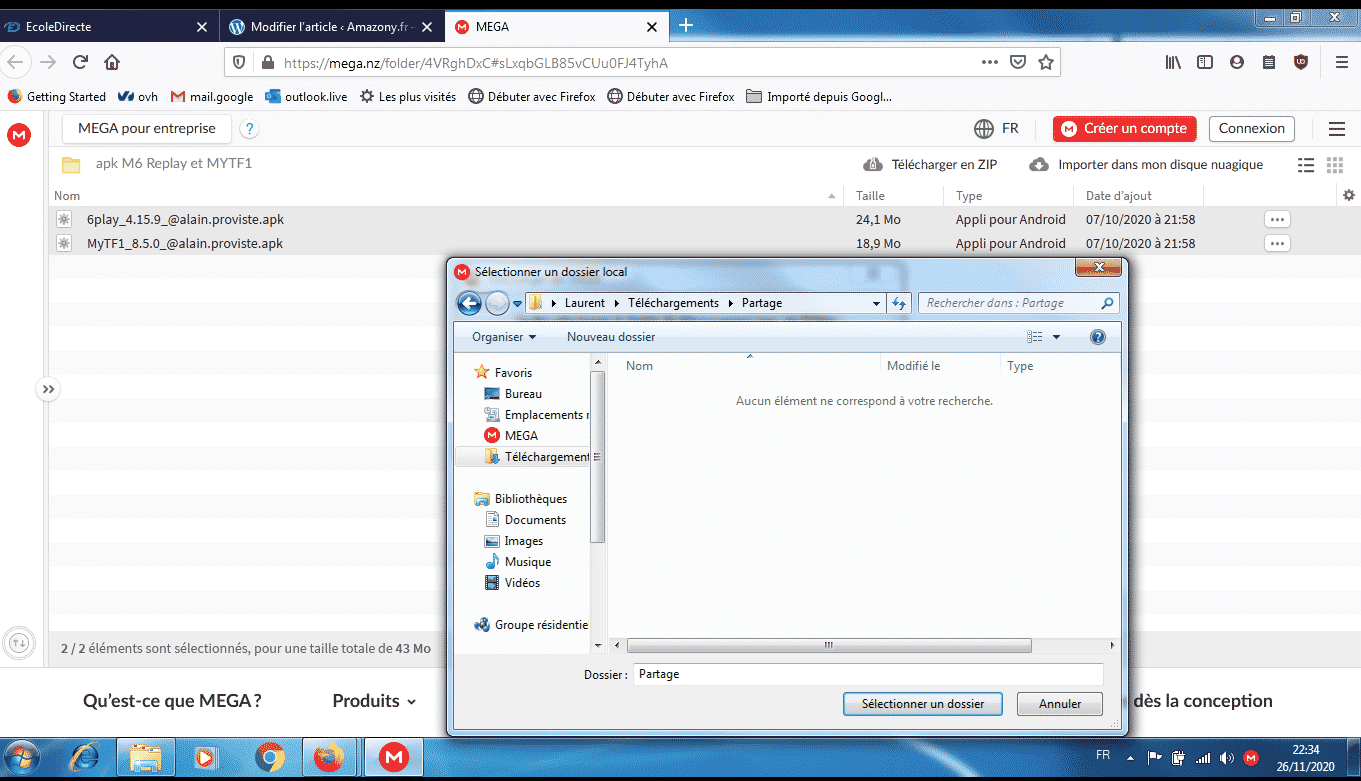The image size is (1361, 781).
Task: Click Connexion button
Action: pos(1251,129)
